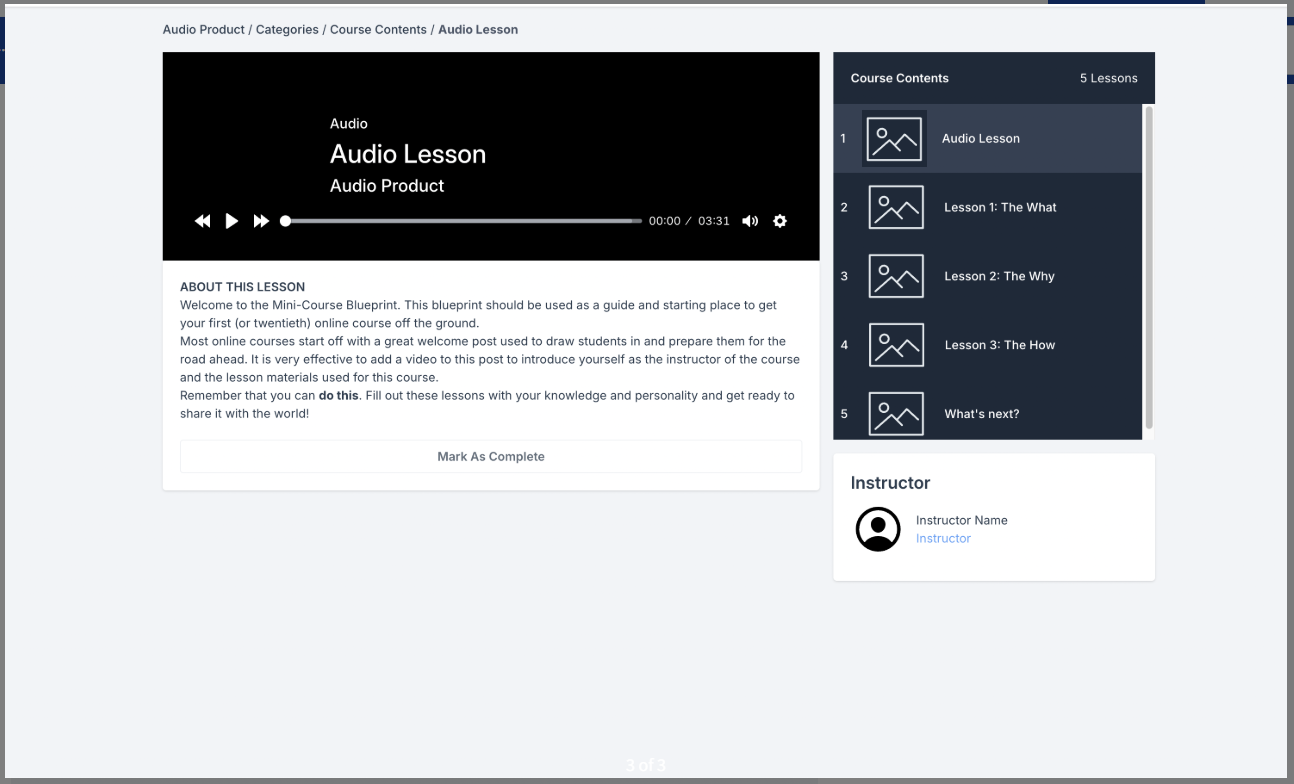Click the ABOUT THIS LESSON heading
The height and width of the screenshot is (784, 1294).
click(243, 287)
